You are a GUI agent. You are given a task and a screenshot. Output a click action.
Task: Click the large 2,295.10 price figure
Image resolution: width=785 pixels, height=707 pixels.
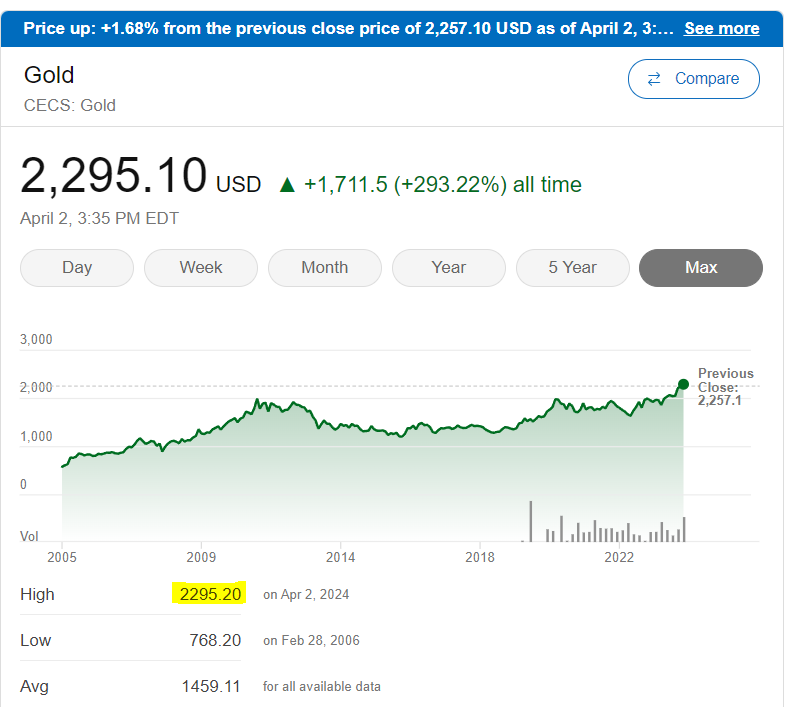coord(113,176)
